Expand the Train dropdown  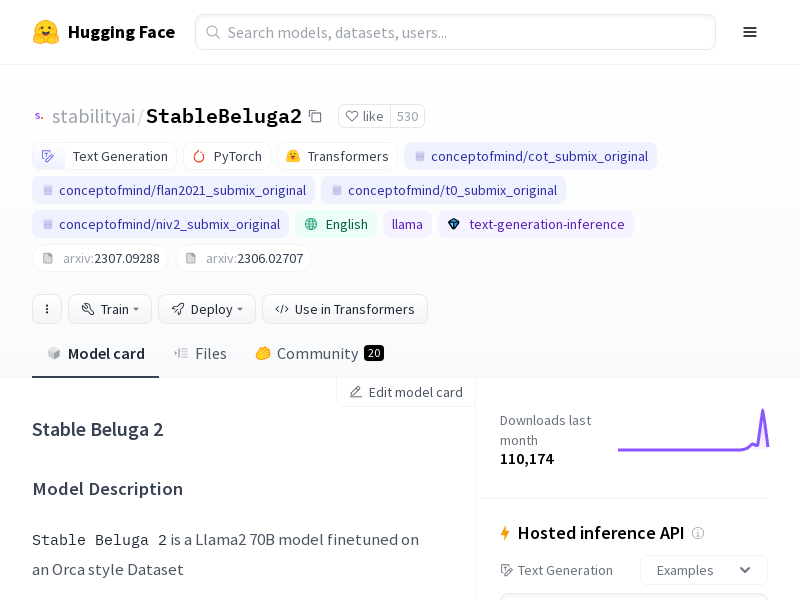point(110,309)
